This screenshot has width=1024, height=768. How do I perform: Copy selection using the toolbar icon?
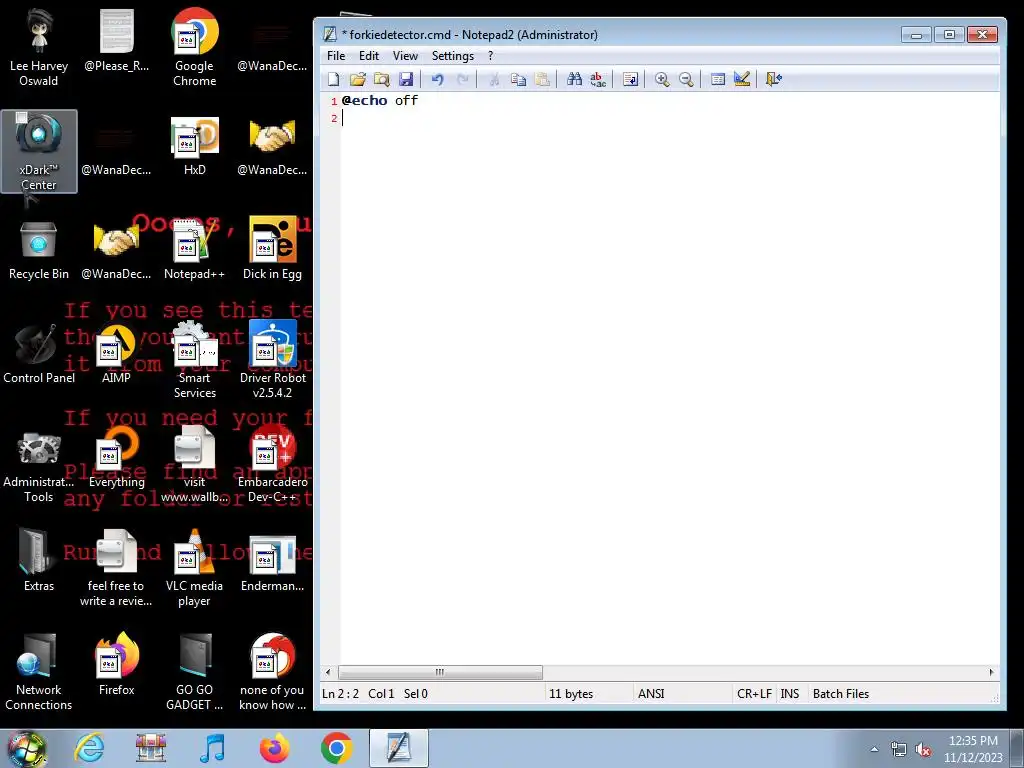519,80
